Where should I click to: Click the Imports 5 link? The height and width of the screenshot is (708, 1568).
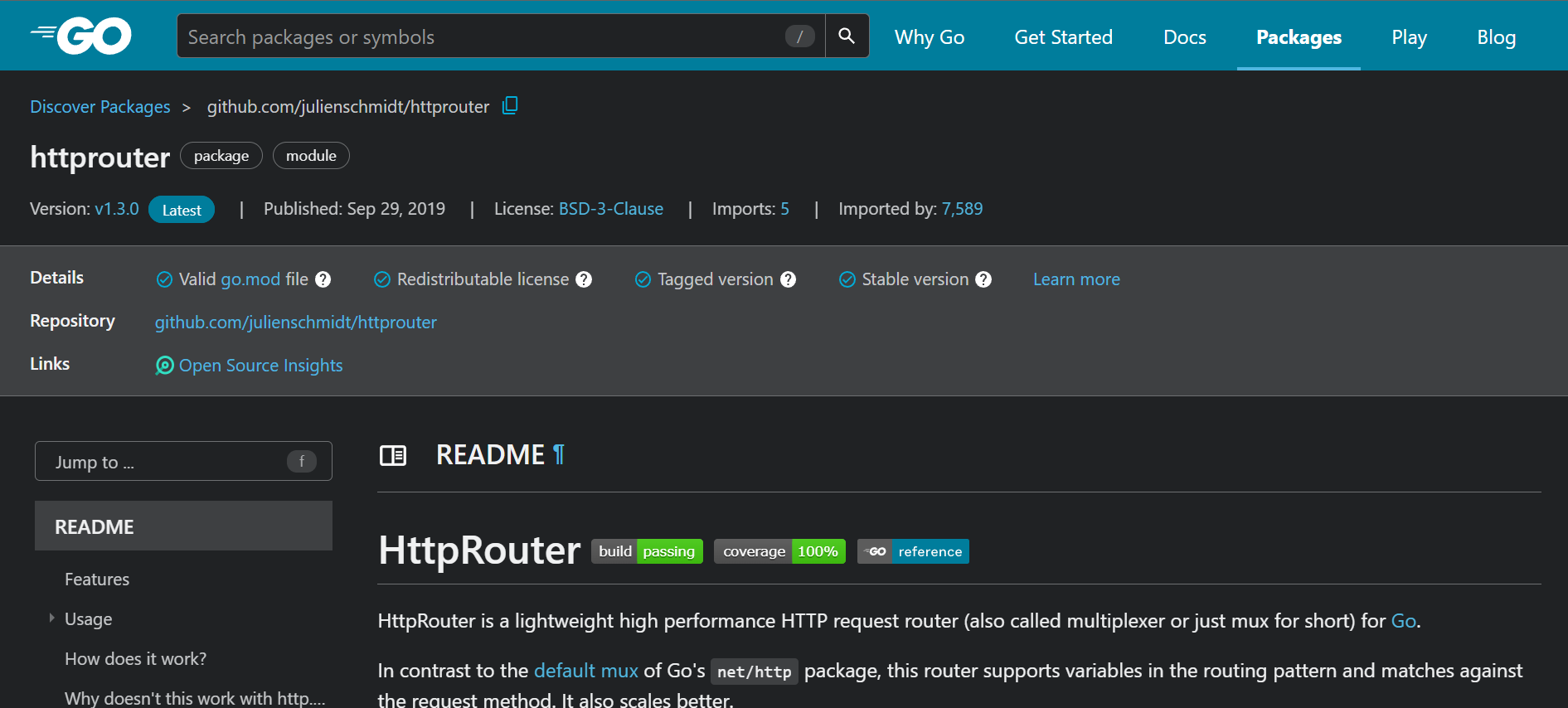click(x=784, y=209)
